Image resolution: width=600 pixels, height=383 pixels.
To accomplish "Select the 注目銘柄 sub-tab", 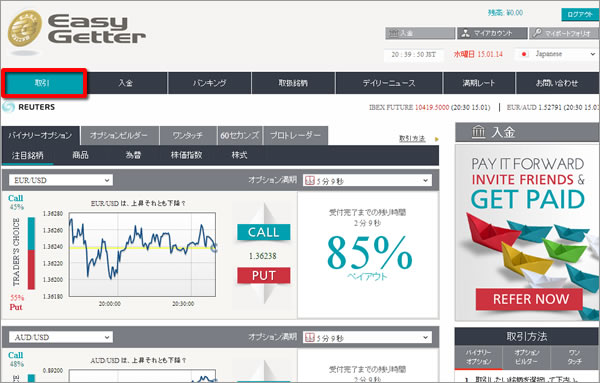I will (x=28, y=155).
